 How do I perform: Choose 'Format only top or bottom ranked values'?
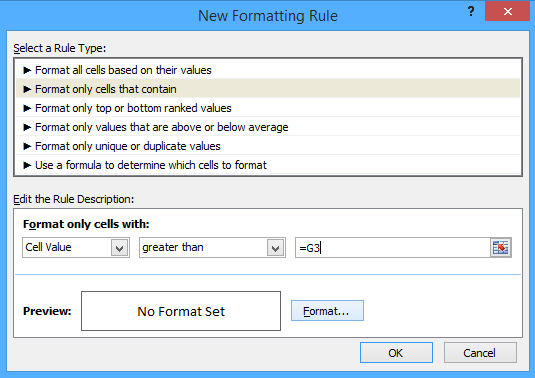click(268, 108)
